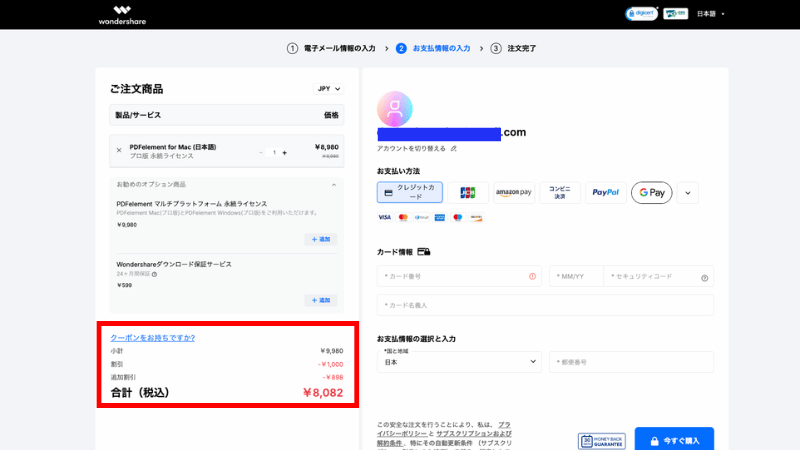This screenshot has width=800, height=450.
Task: Click the PDFelement price ¥8,980
Action: point(327,147)
